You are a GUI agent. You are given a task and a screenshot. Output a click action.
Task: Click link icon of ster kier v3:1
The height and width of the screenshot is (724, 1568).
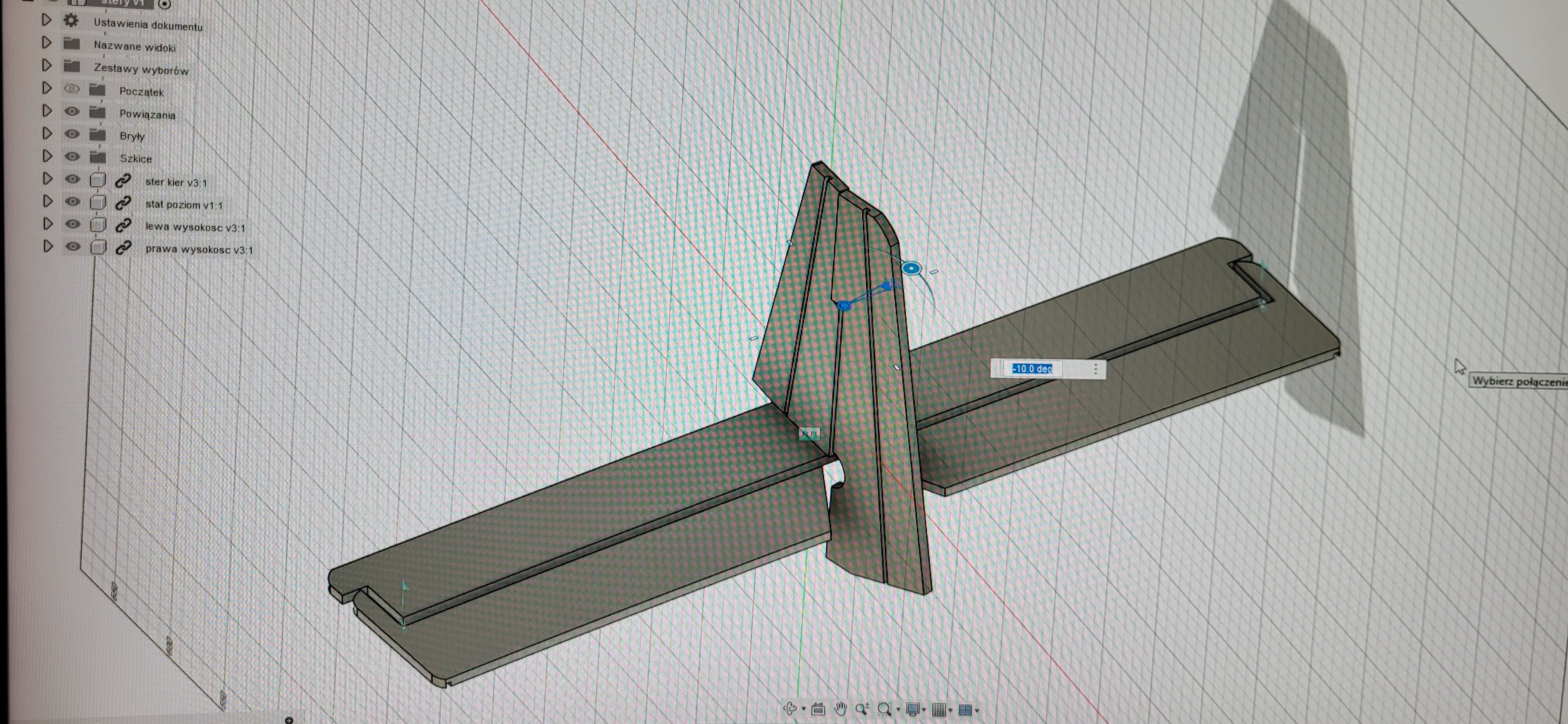(x=123, y=181)
